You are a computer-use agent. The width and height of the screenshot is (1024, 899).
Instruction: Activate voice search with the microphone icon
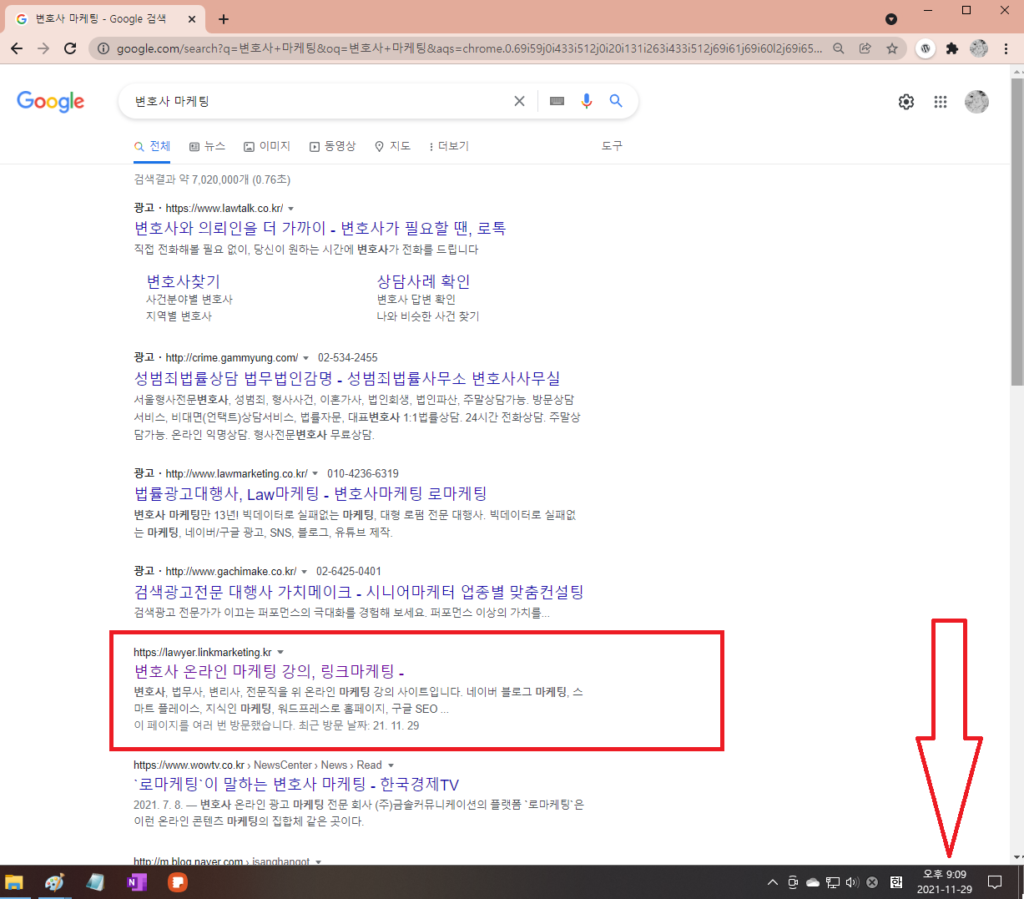(x=586, y=100)
